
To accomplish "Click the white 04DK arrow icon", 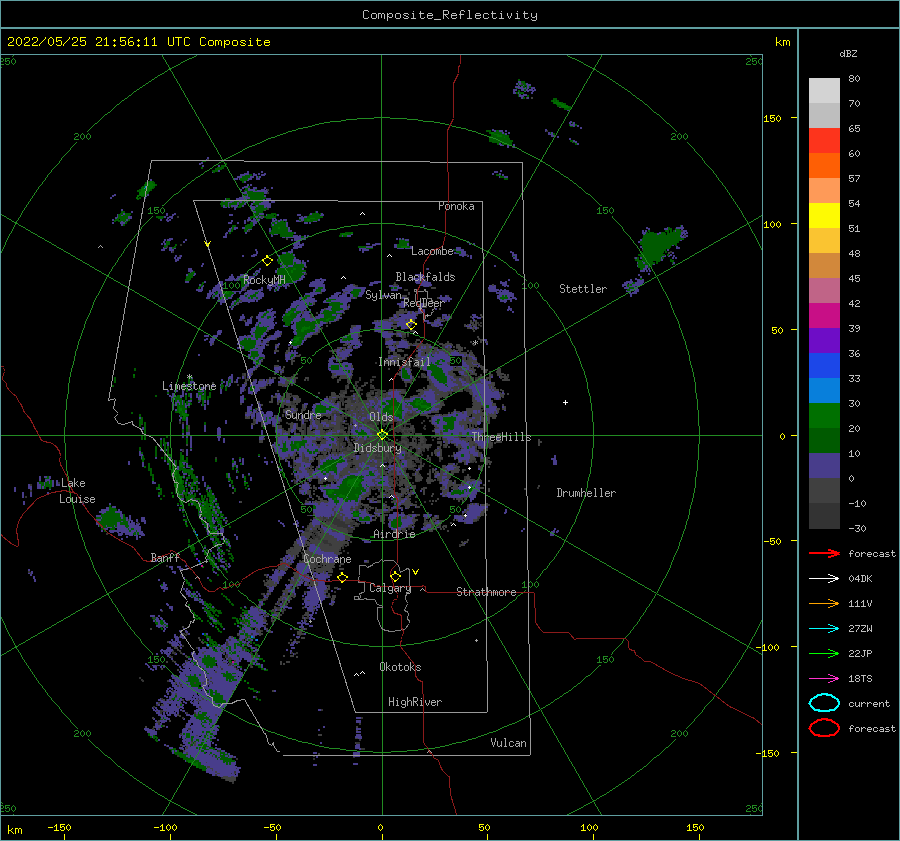I will 824,579.
